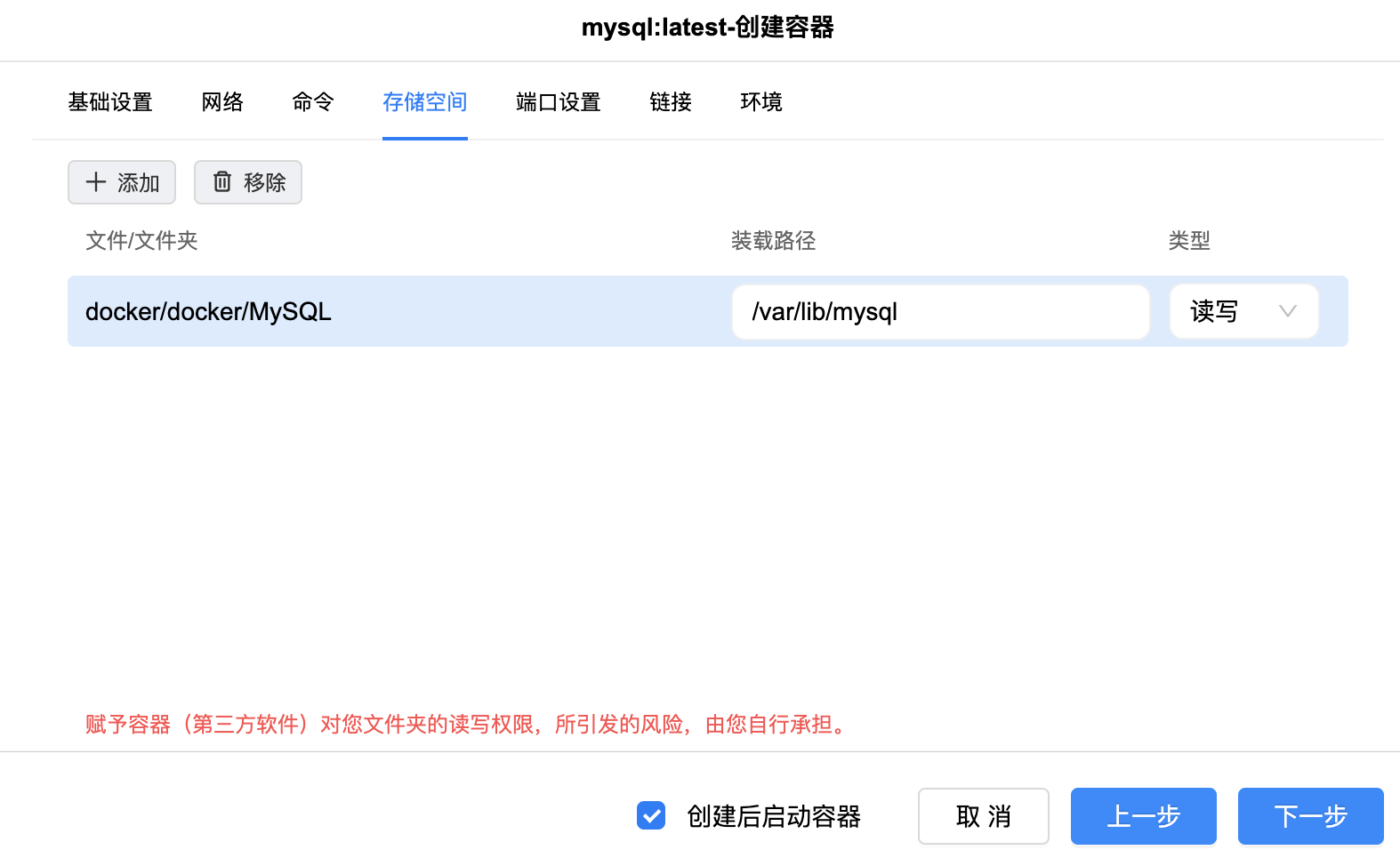Click the red permission warning text
The image size is (1400, 866).
(468, 725)
